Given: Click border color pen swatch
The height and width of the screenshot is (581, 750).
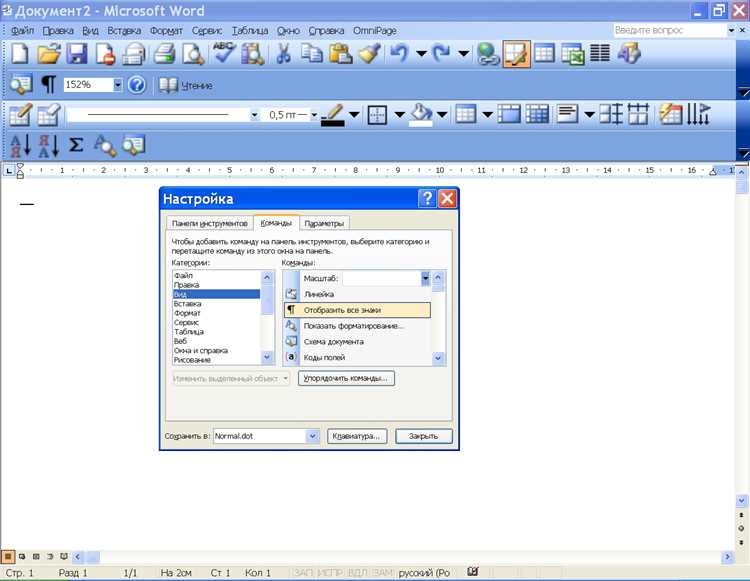Looking at the screenshot, I should pyautogui.click(x=333, y=115).
